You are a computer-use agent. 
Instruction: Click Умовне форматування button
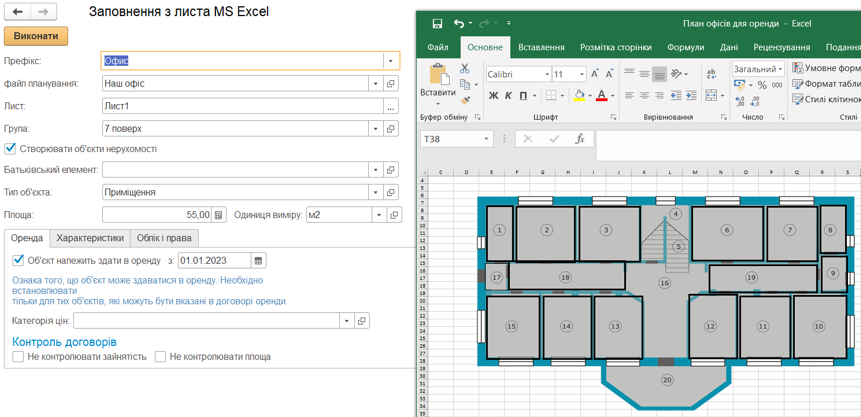tap(826, 69)
